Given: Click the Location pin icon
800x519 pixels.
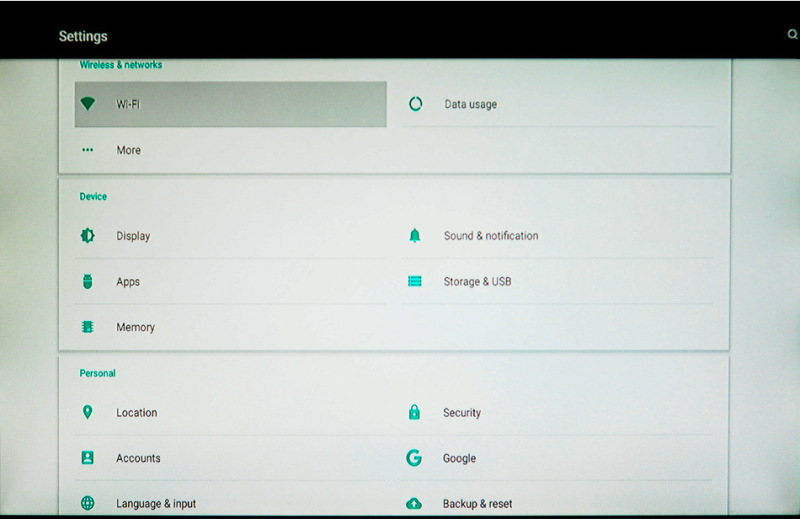Looking at the screenshot, I should (88, 412).
